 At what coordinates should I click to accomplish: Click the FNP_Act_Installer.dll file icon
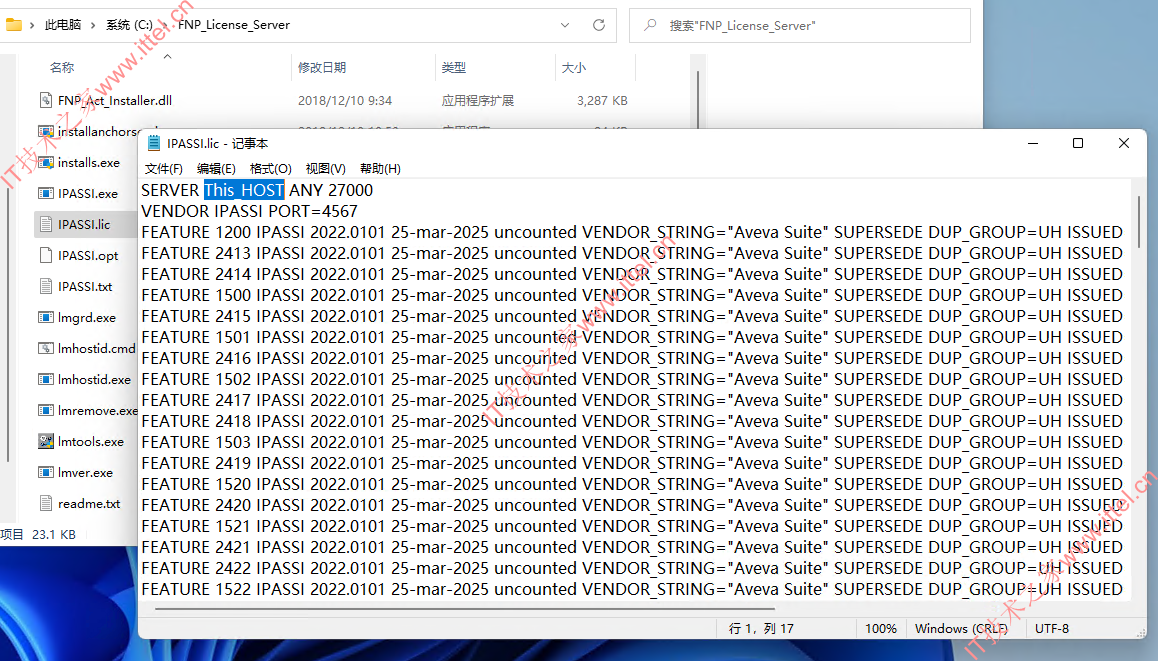46,100
